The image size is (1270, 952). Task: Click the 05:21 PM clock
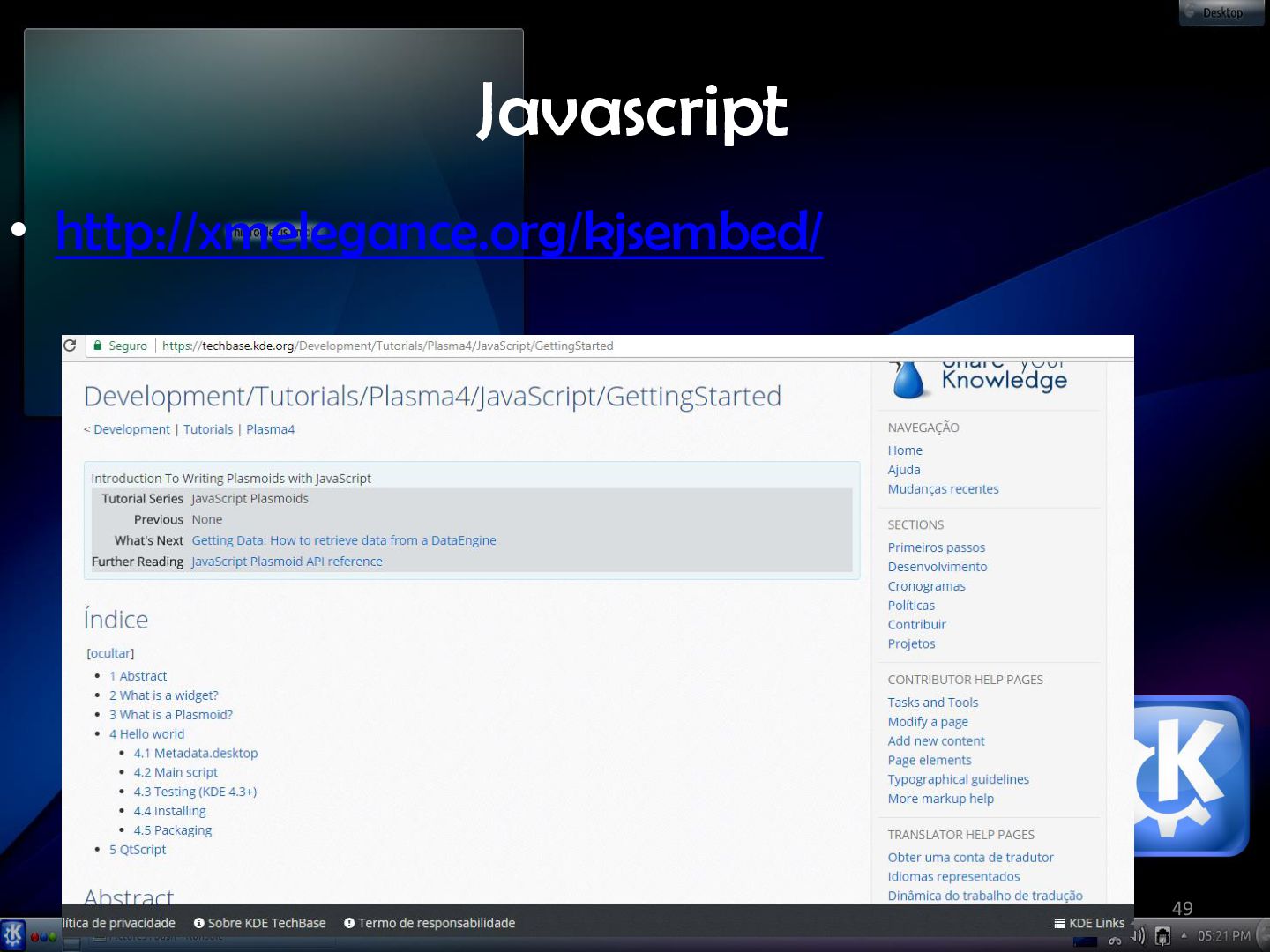tap(1223, 936)
